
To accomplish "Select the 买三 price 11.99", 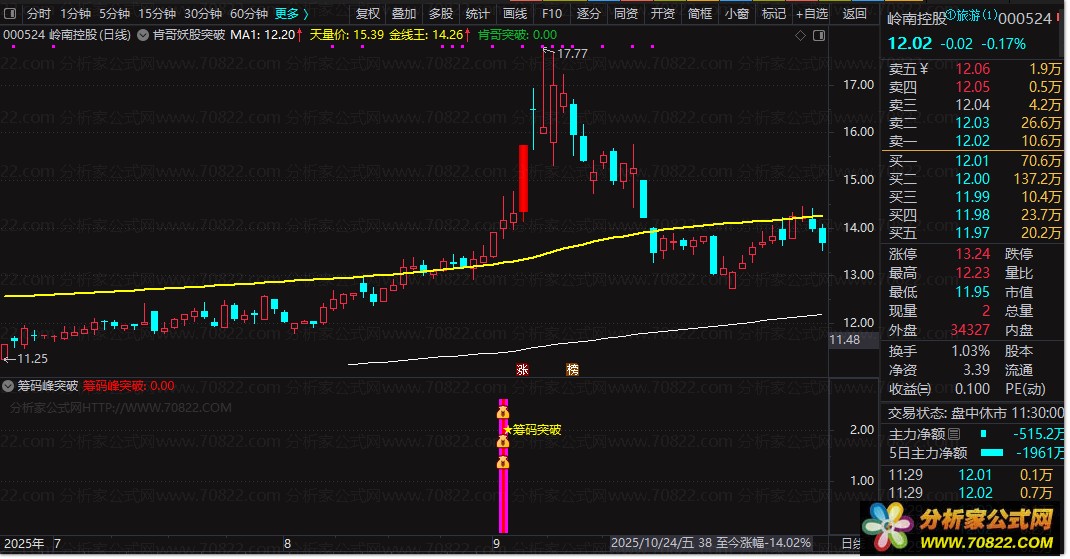I will pos(972,197).
